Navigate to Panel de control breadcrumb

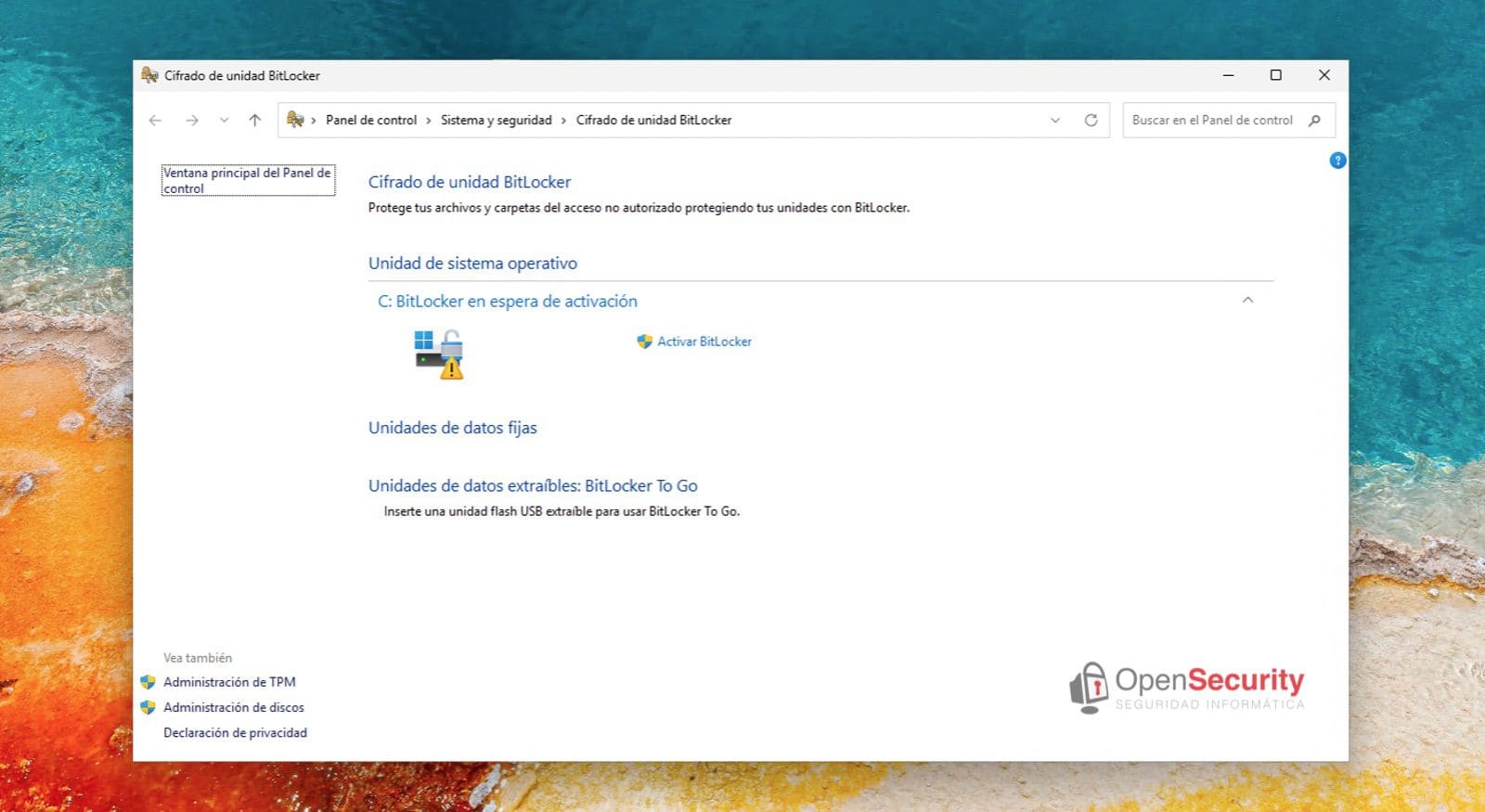pos(371,121)
